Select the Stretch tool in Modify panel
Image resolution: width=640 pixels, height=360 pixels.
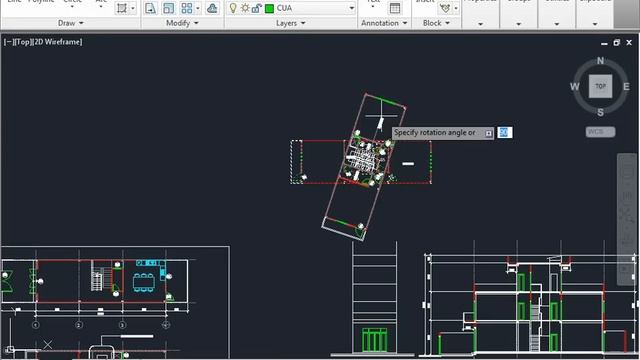(x=151, y=8)
